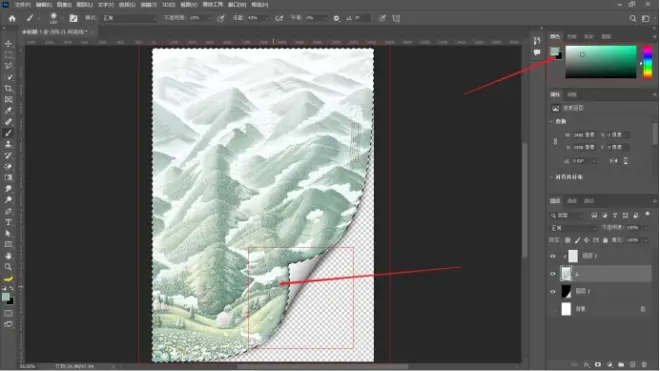Select the Crop tool
Viewport: 660px width, 371px height.
tap(8, 88)
